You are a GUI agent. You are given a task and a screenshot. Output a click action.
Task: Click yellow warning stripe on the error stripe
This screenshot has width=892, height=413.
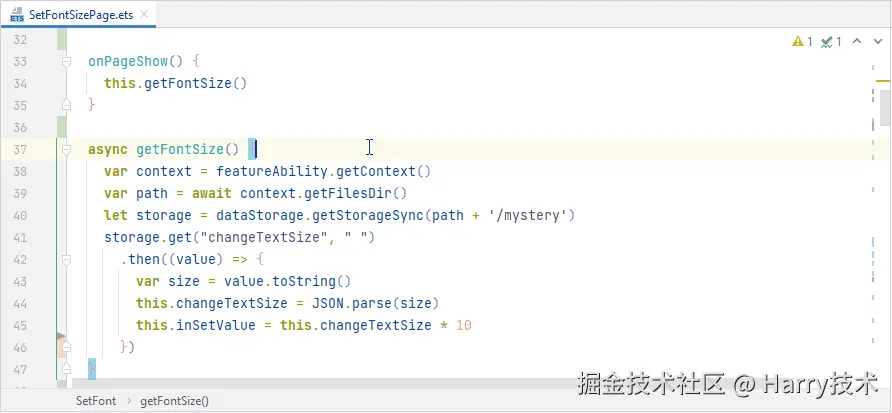pos(884,80)
